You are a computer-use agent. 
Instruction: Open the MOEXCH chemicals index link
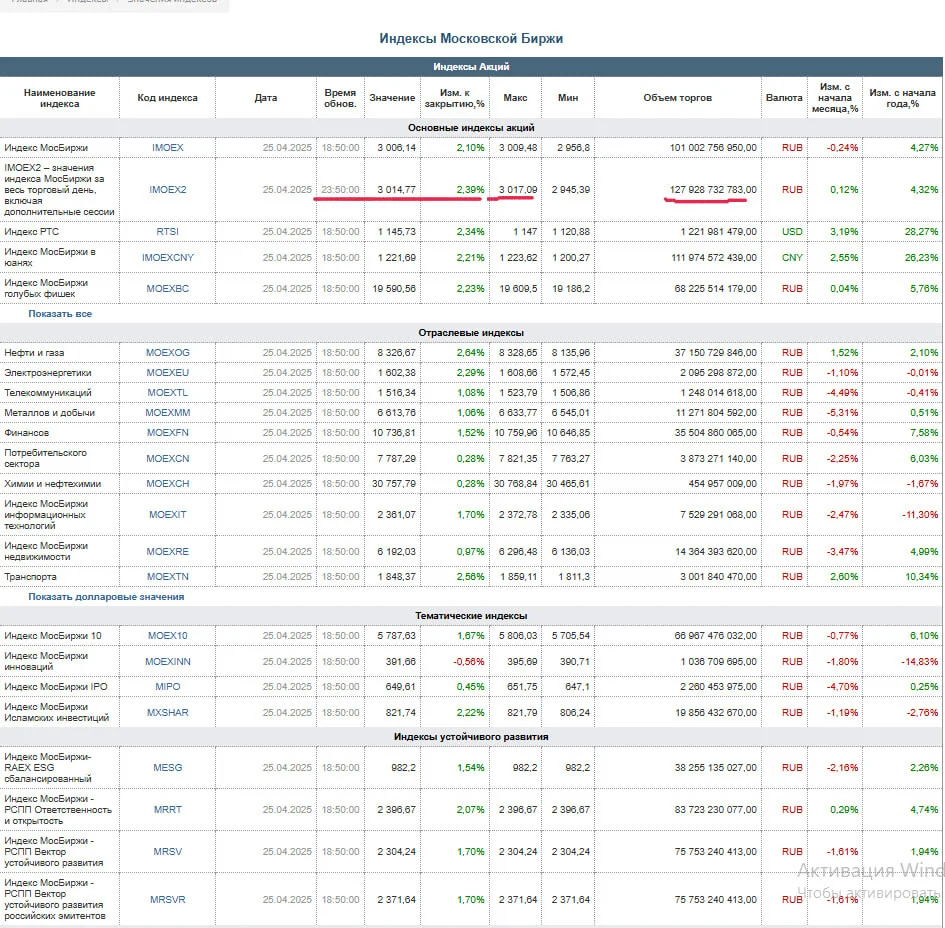click(168, 484)
